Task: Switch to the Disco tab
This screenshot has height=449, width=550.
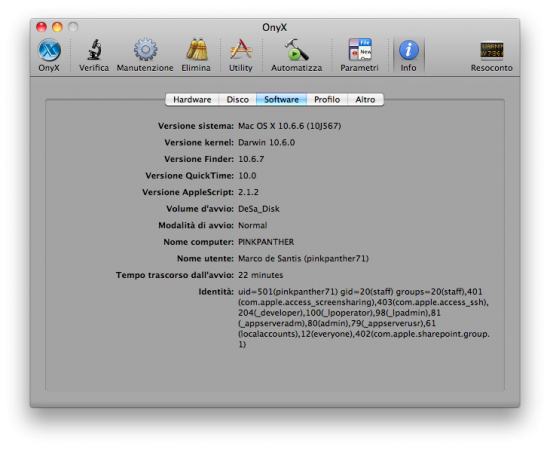Action: click(237, 100)
